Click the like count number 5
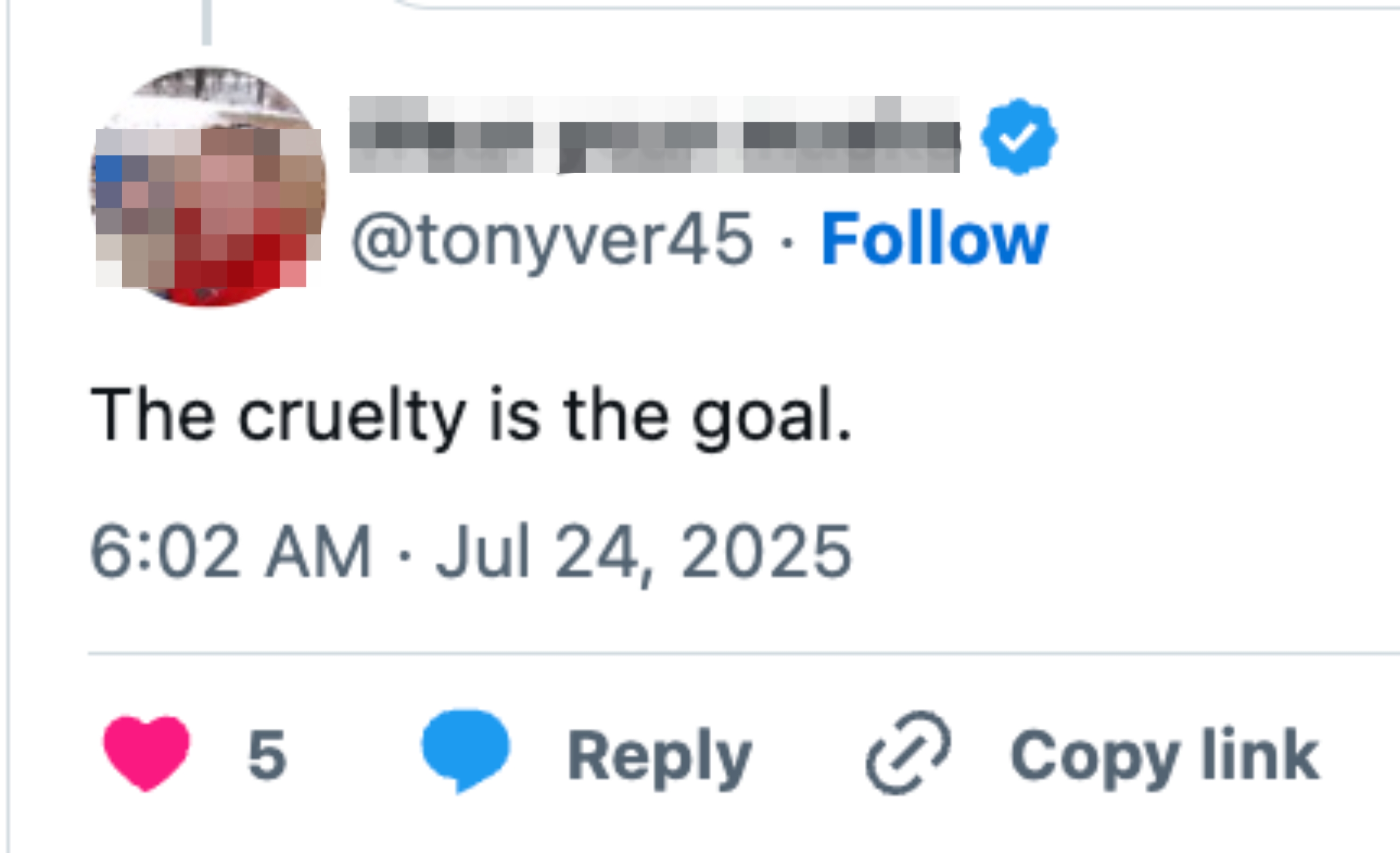This screenshot has height=853, width=1400. pos(267,755)
